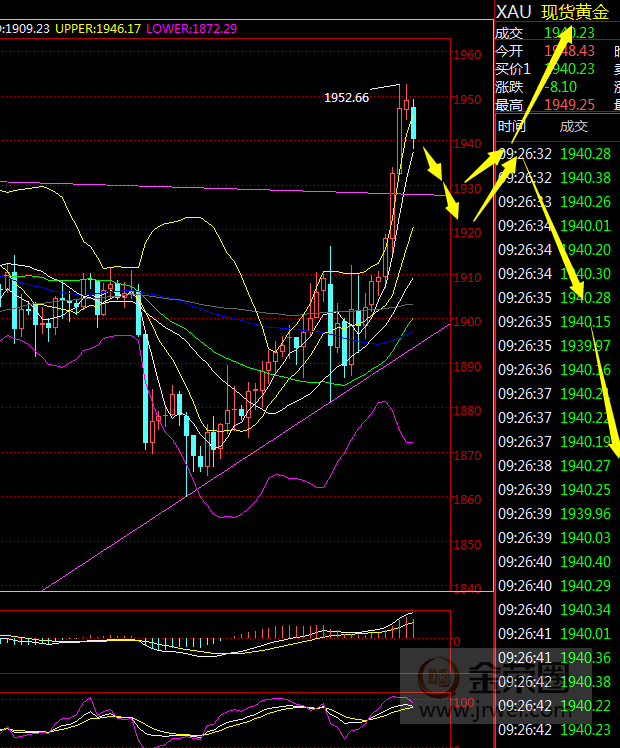Image resolution: width=620 pixels, height=748 pixels.
Task: Select the 今开 value 1948.43
Action: 570,51
